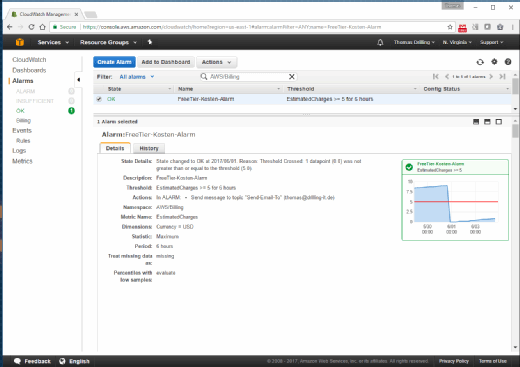This screenshot has width=520, height=367.
Task: Click the browser back arrow
Action: pyautogui.click(x=10, y=27)
